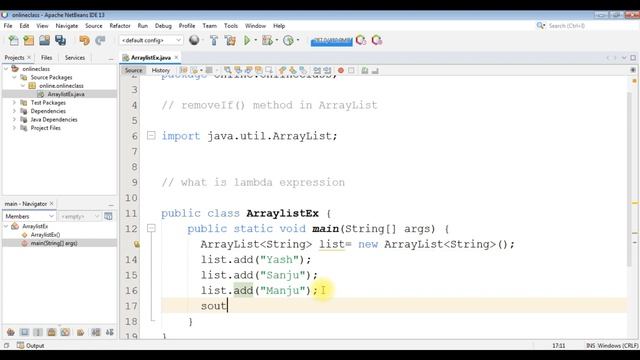The image size is (640, 360).
Task: Toggle Rectangular Selection in editor toolbar
Action: coord(269,70)
